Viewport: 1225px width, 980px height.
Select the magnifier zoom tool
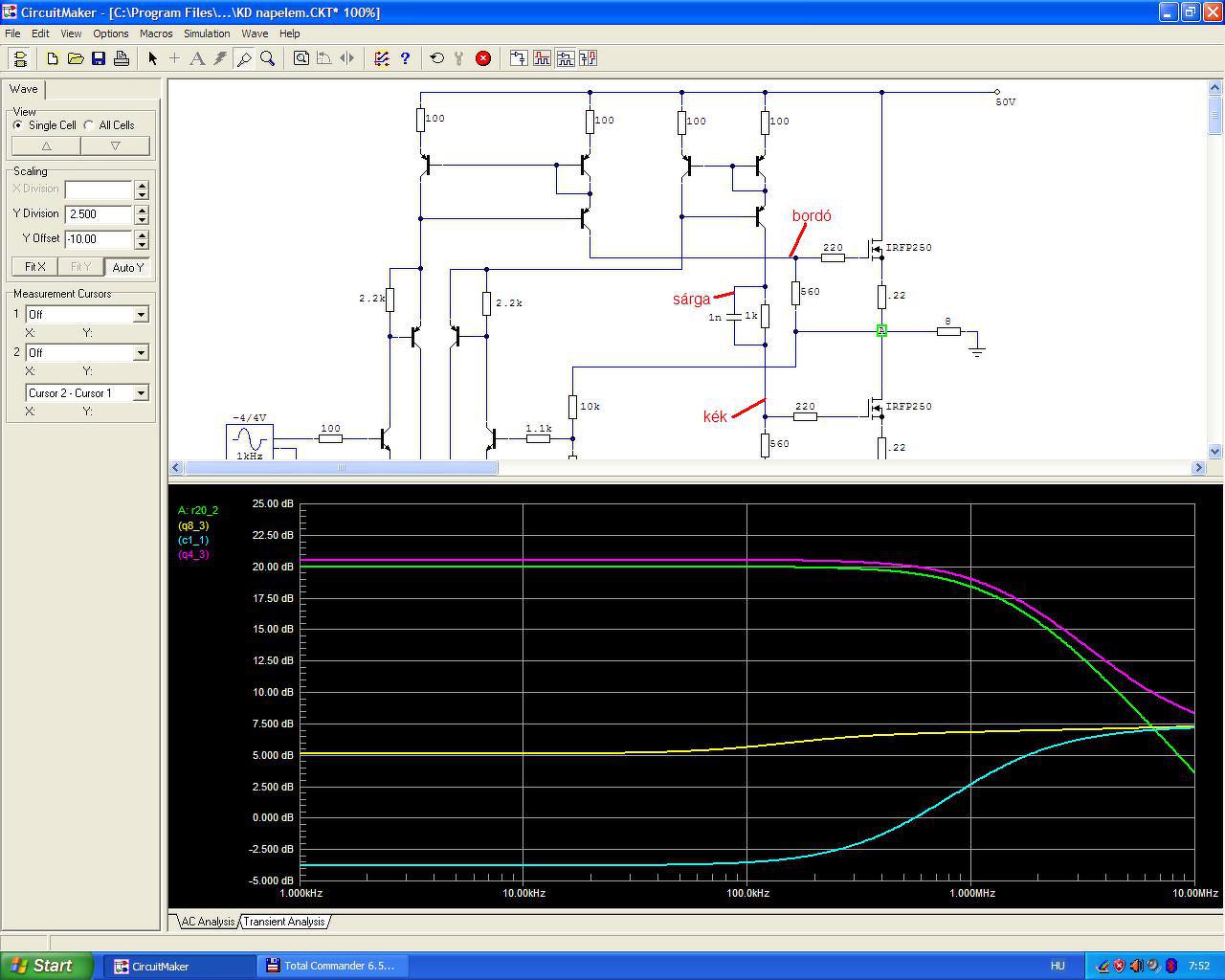coord(268,58)
